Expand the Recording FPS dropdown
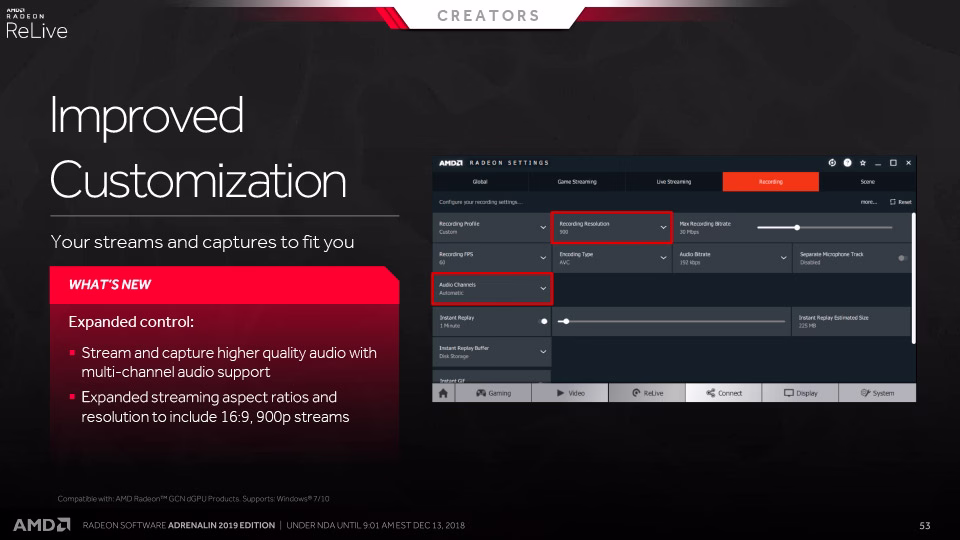 pos(492,258)
